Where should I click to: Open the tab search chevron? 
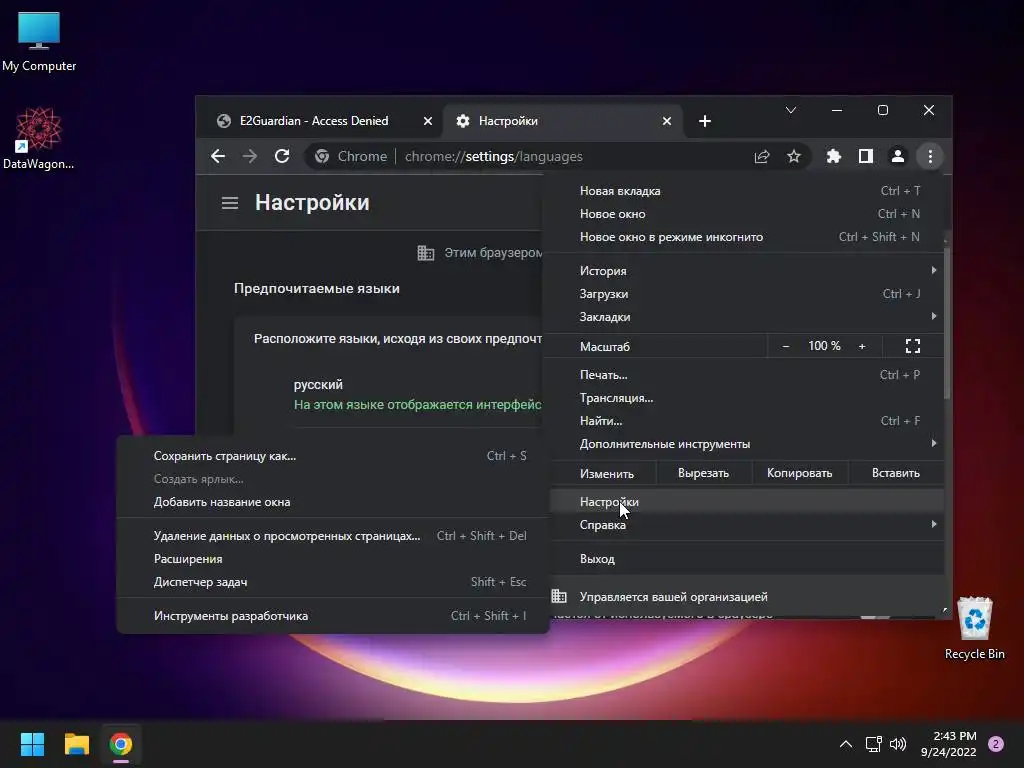pos(791,110)
